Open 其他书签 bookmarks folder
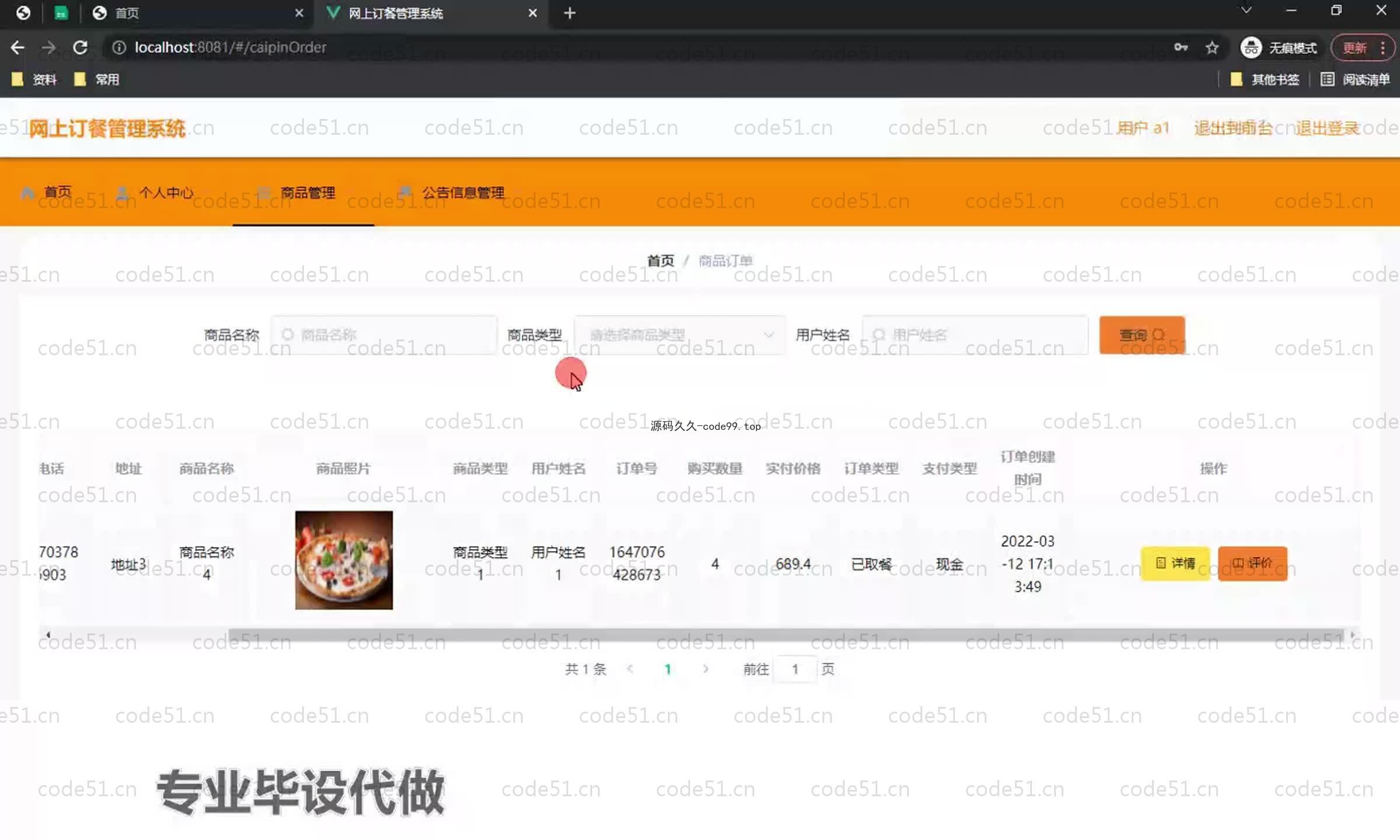 (x=1264, y=79)
